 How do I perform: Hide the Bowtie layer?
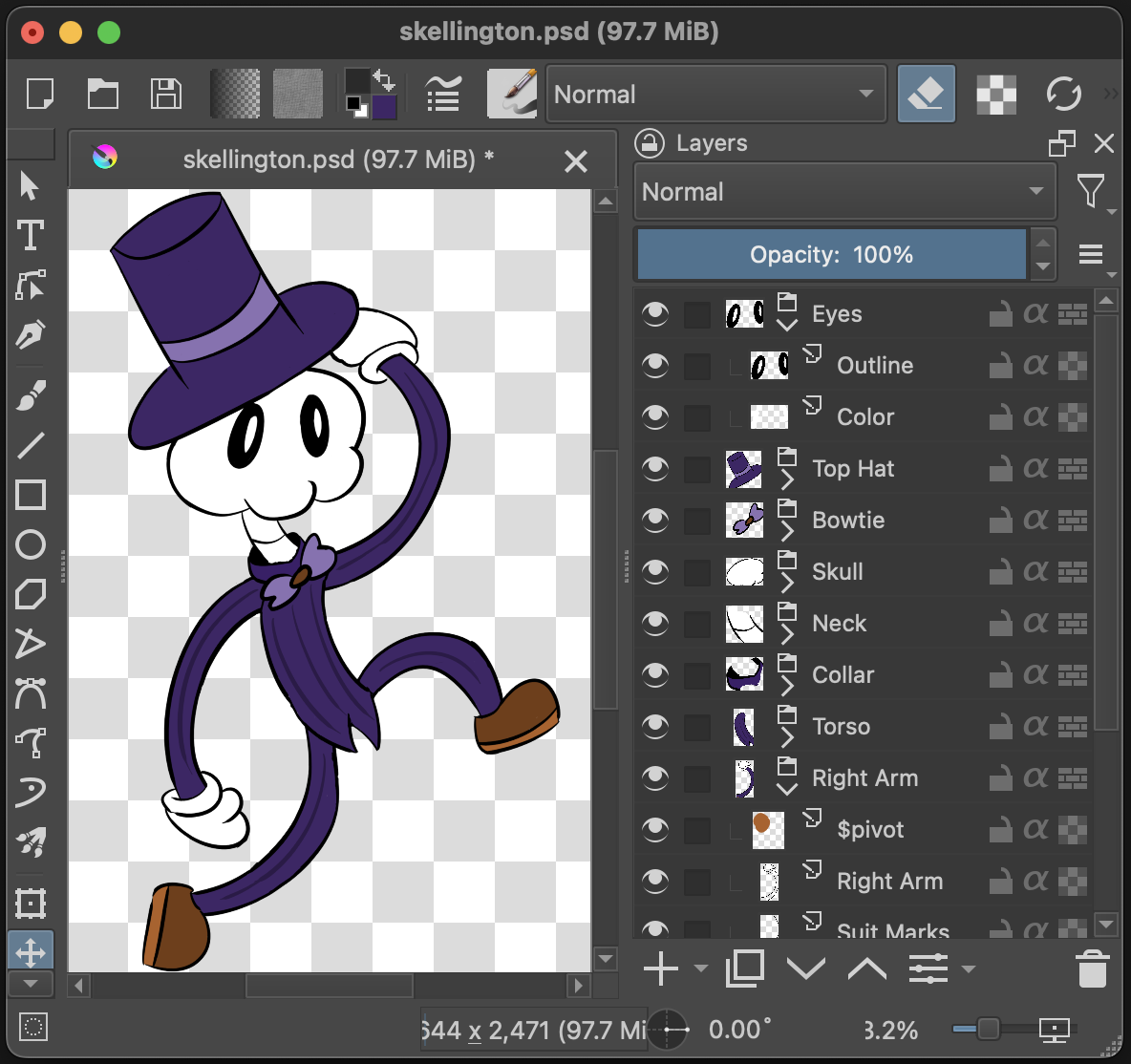point(655,520)
